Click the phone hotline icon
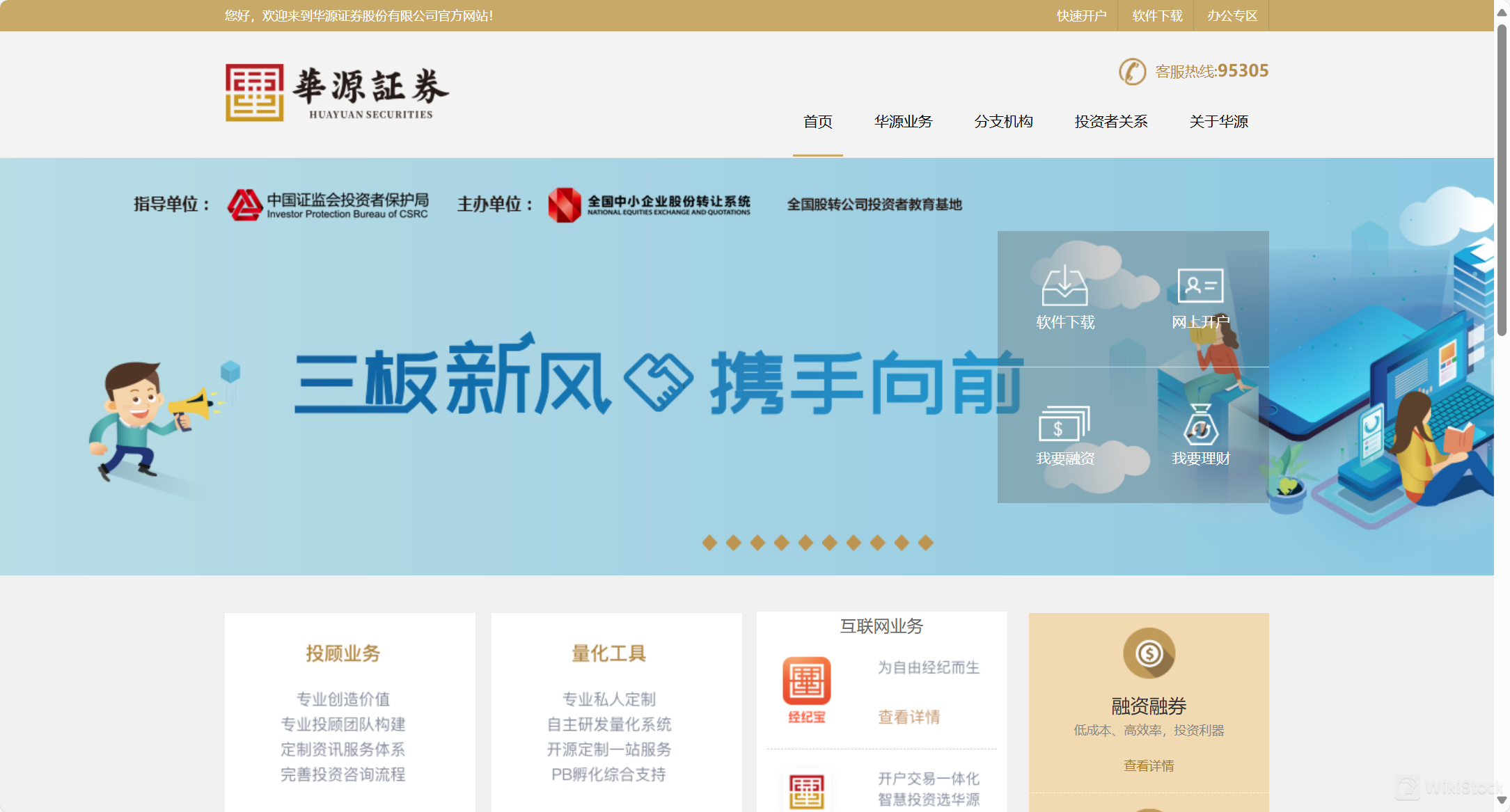 pos(1132,72)
